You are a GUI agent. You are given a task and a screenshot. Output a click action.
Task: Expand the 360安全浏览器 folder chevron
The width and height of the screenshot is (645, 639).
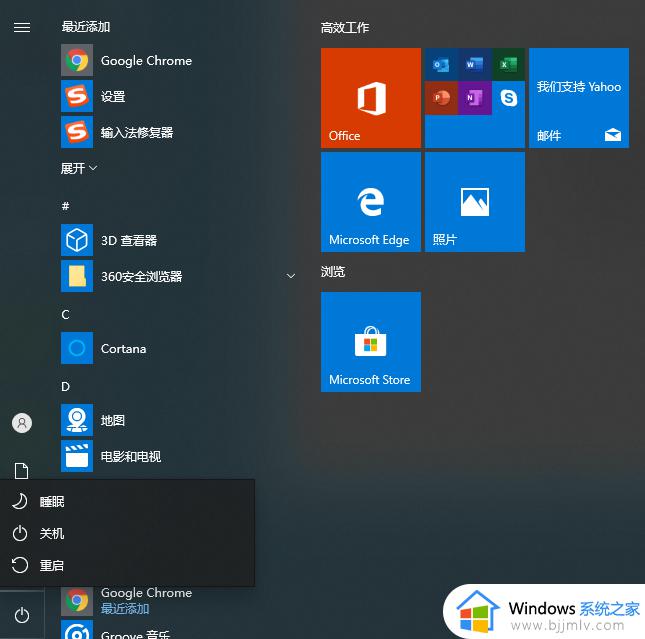click(x=291, y=276)
